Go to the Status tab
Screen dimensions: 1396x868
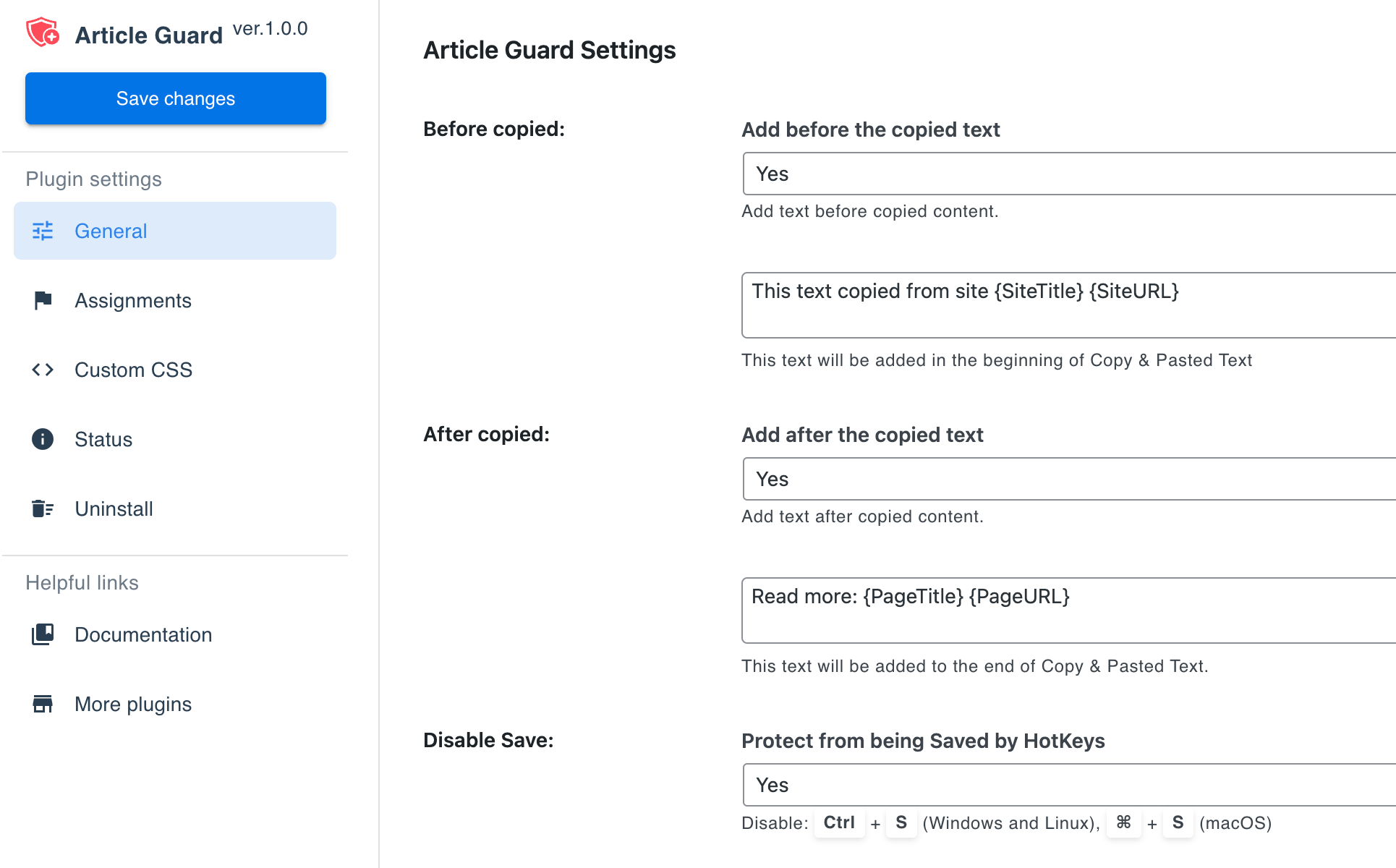[x=103, y=439]
